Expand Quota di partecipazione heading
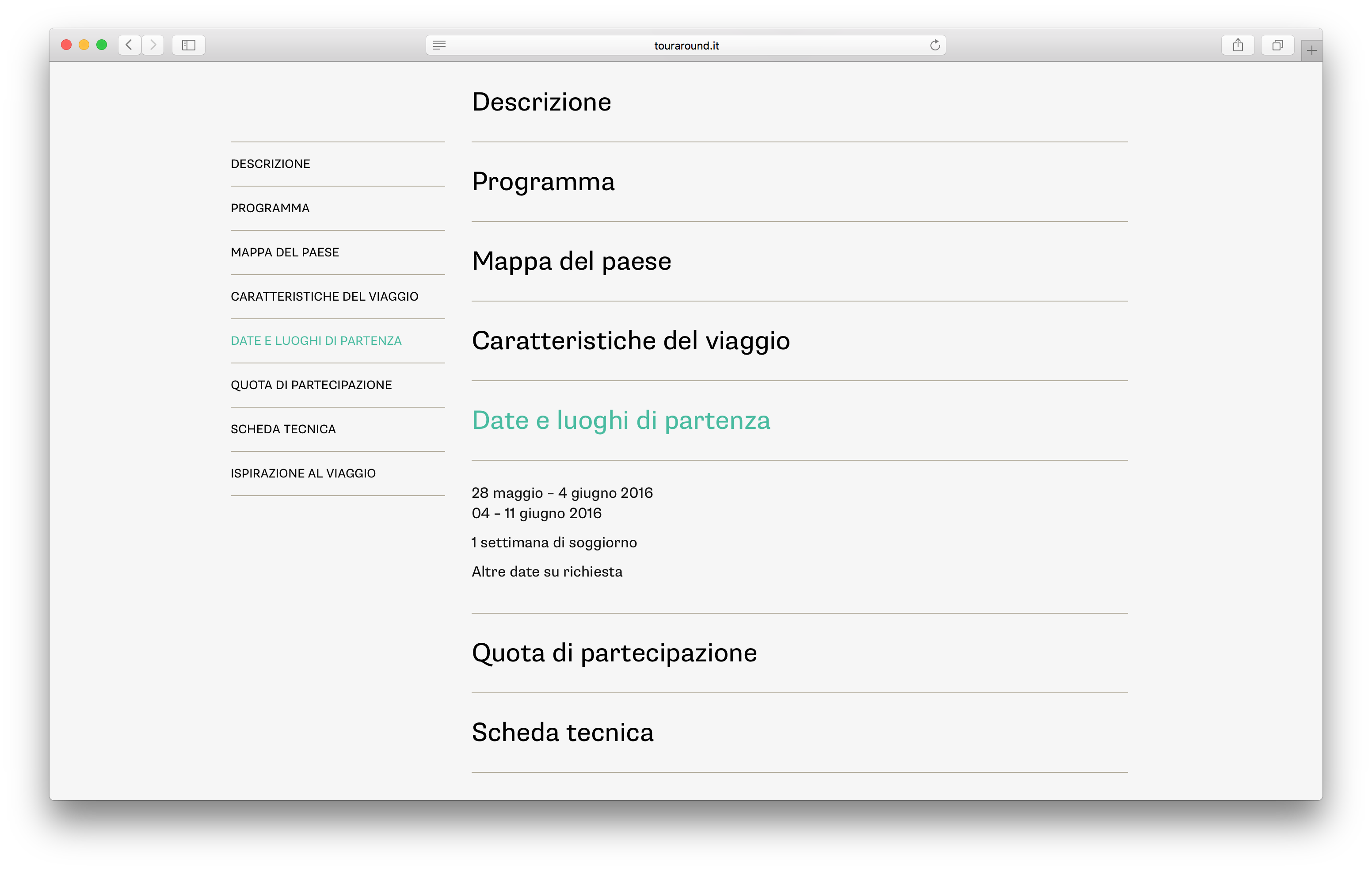 (x=614, y=653)
